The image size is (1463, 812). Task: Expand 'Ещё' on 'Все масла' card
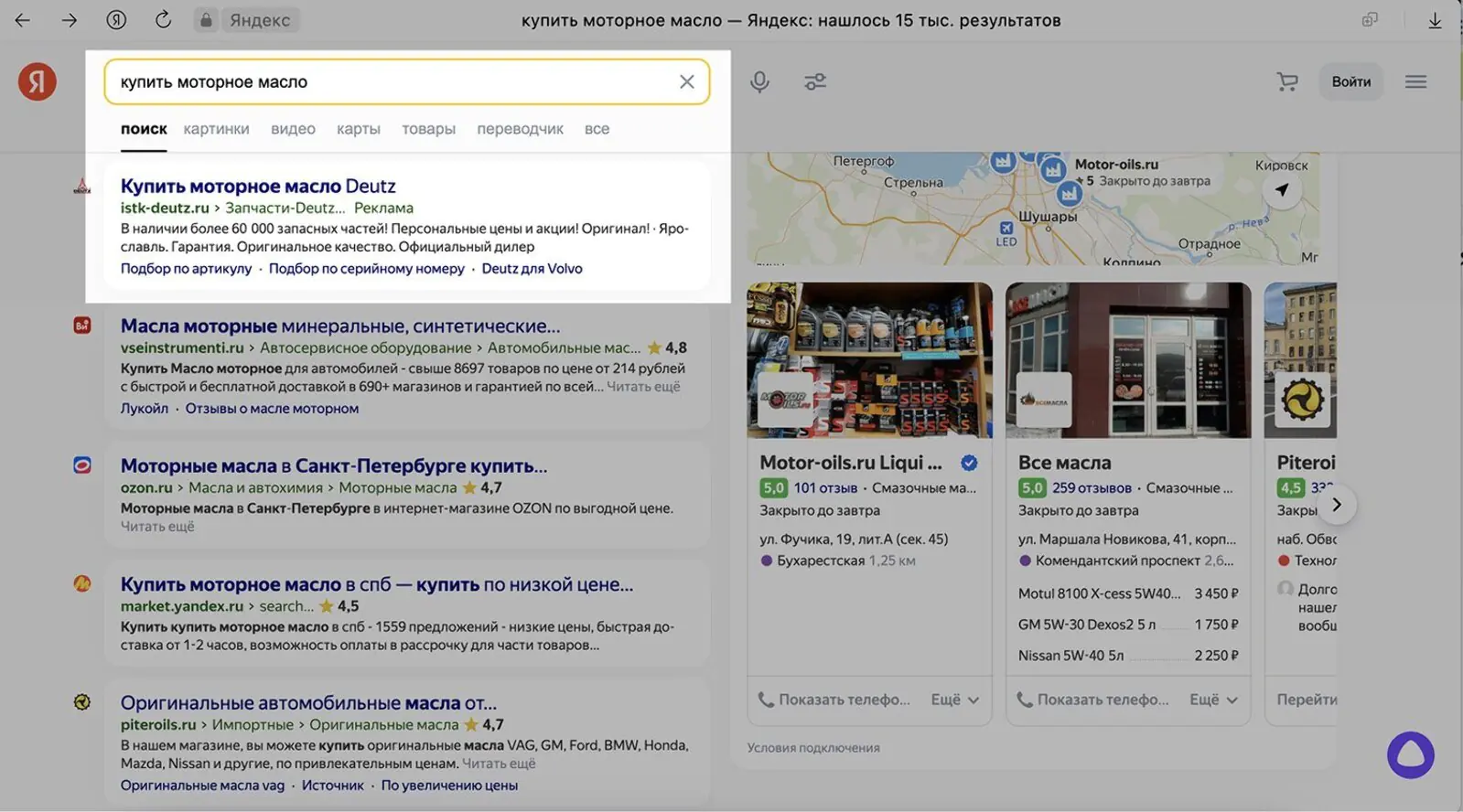1213,700
